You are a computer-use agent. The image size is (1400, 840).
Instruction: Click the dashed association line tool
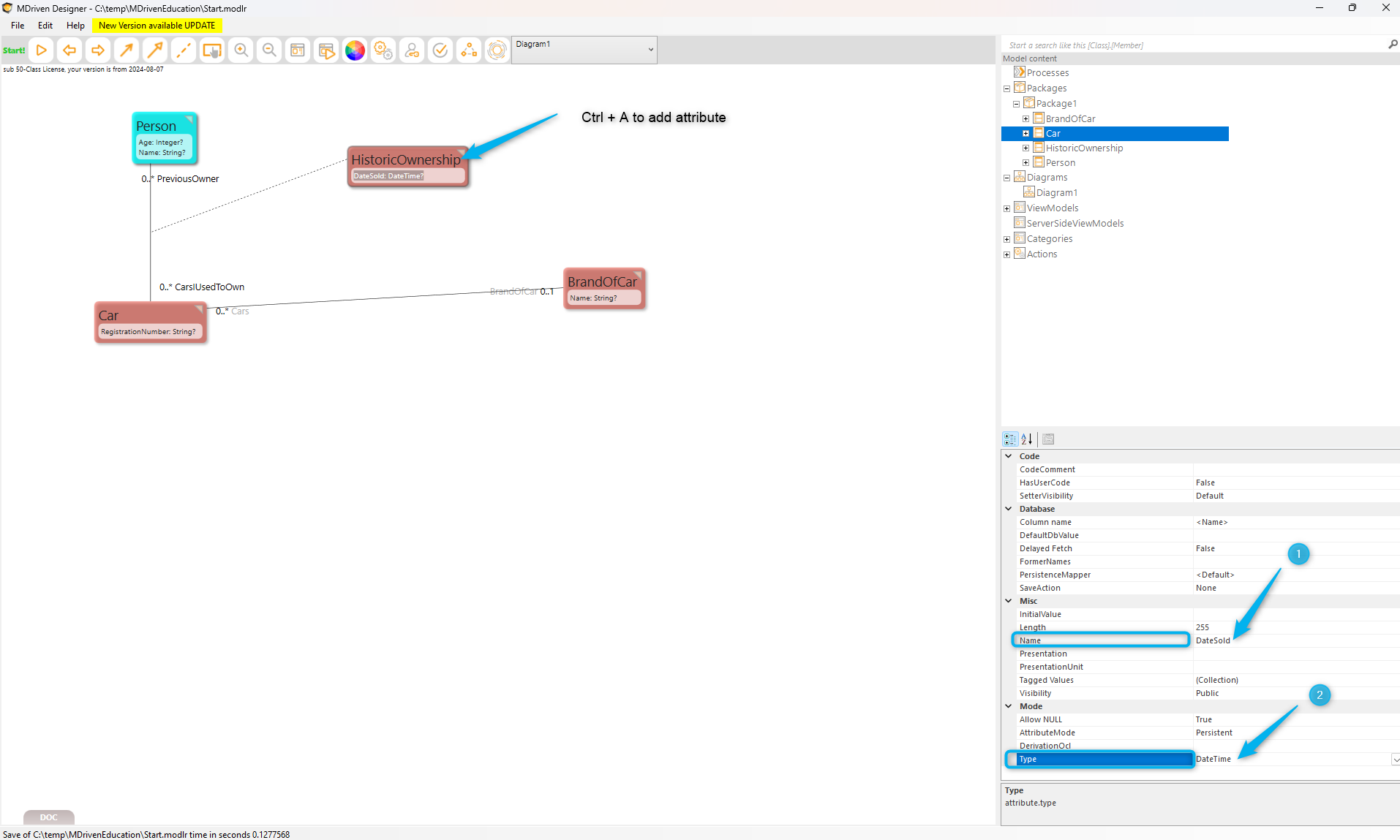point(184,50)
